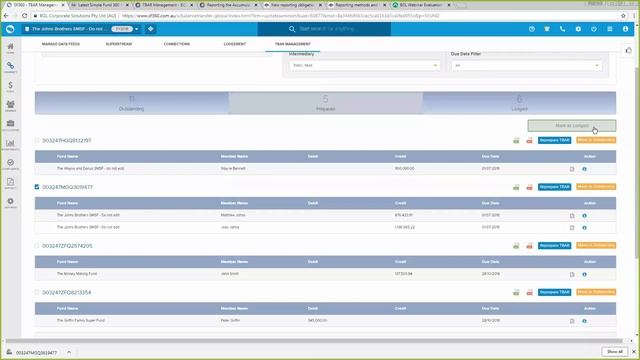Click the phone icon in blue header
Image resolution: width=640 pixels, height=360 pixels.
point(562,29)
